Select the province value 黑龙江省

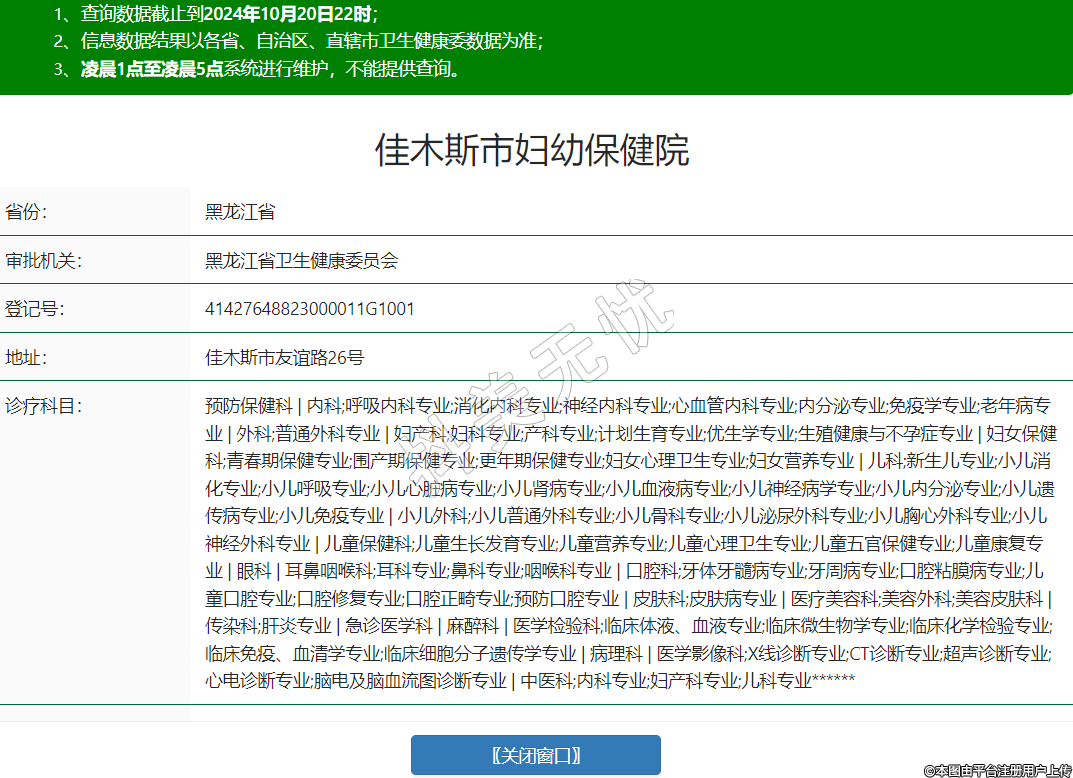[240, 212]
